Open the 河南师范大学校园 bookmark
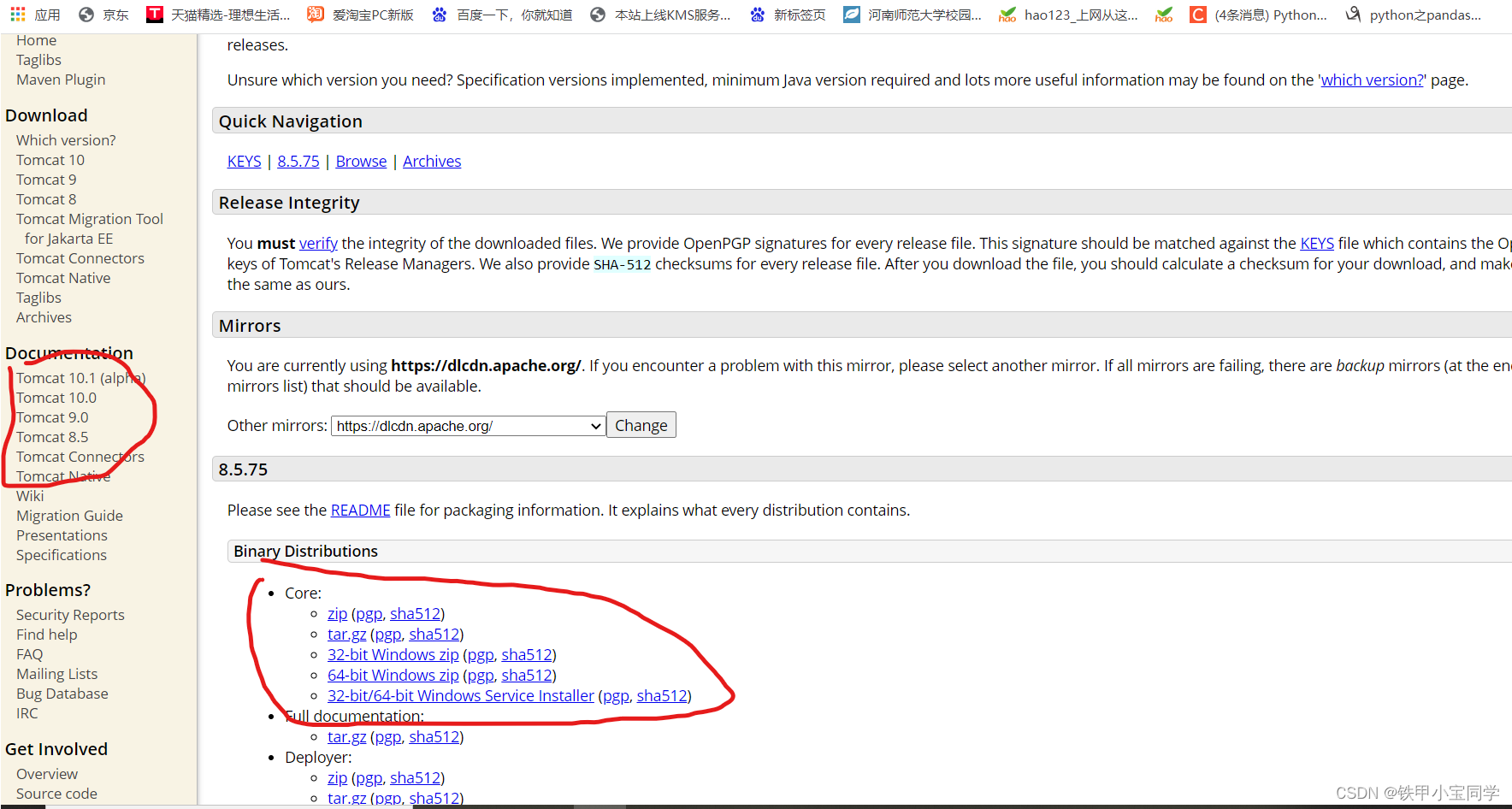The image size is (1512, 809). (913, 15)
